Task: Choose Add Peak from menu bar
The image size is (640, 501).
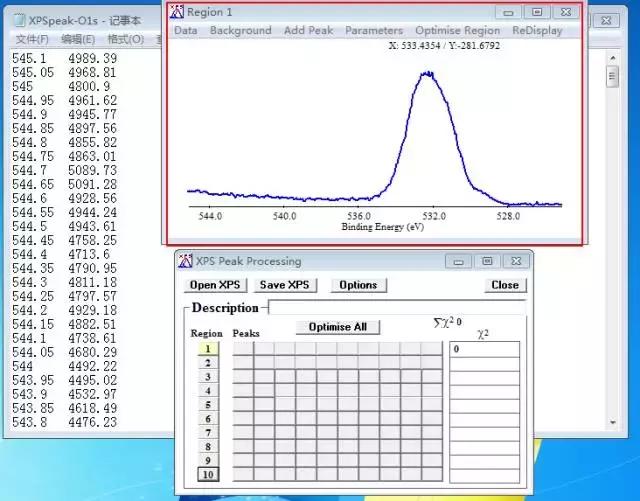Action: coord(309,31)
